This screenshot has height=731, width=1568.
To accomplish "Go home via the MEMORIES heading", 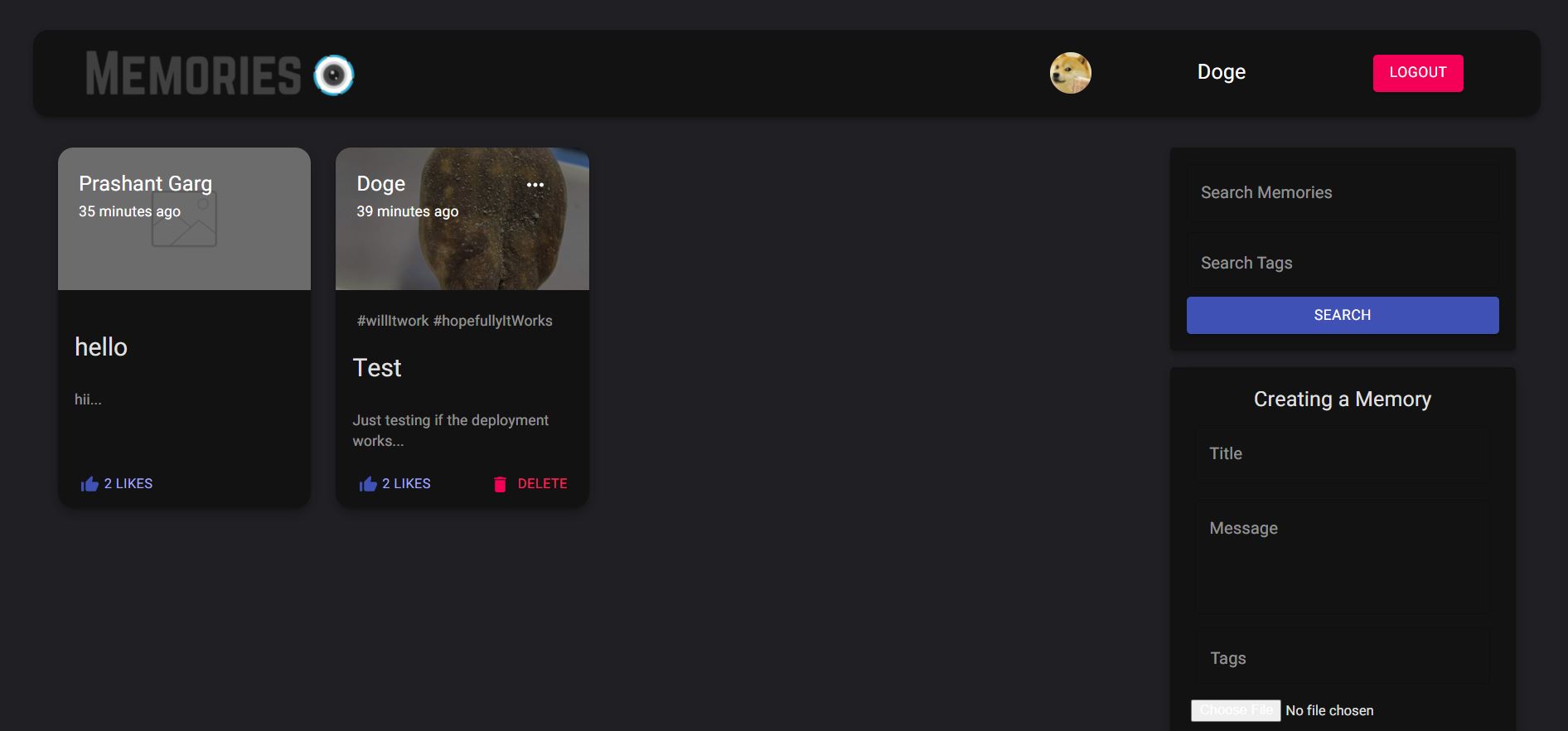I will click(193, 74).
